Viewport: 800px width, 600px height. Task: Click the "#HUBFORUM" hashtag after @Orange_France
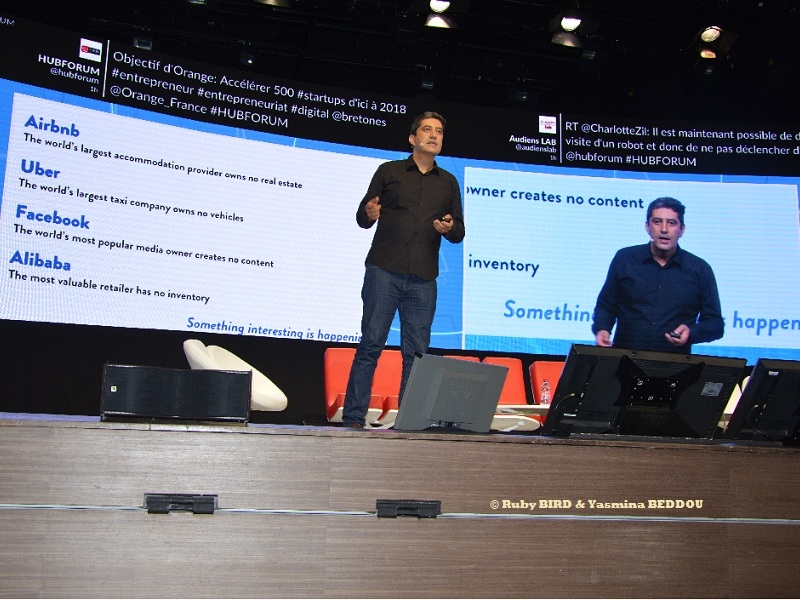[x=249, y=117]
